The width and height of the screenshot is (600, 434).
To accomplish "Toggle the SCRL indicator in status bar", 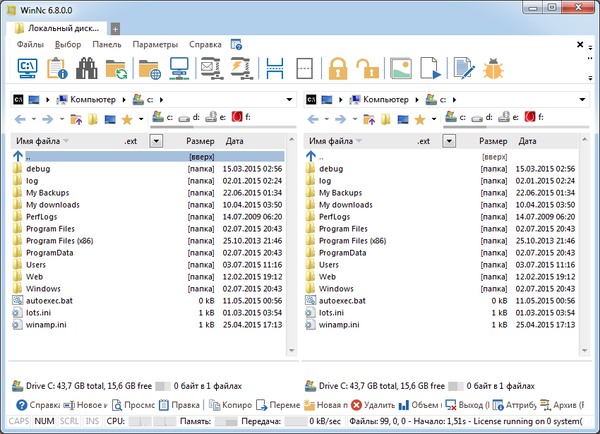I will click(70, 422).
